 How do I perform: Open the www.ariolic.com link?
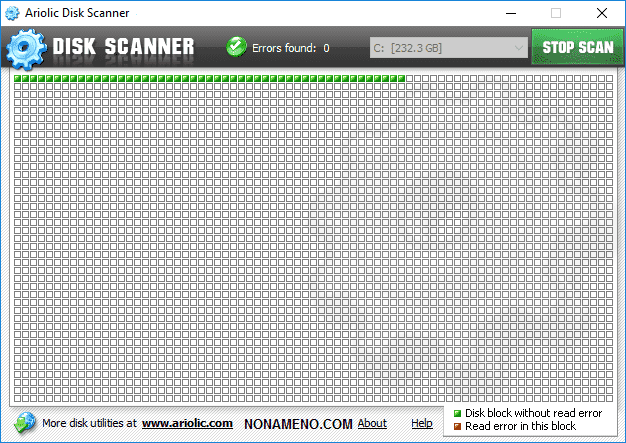(x=187, y=424)
